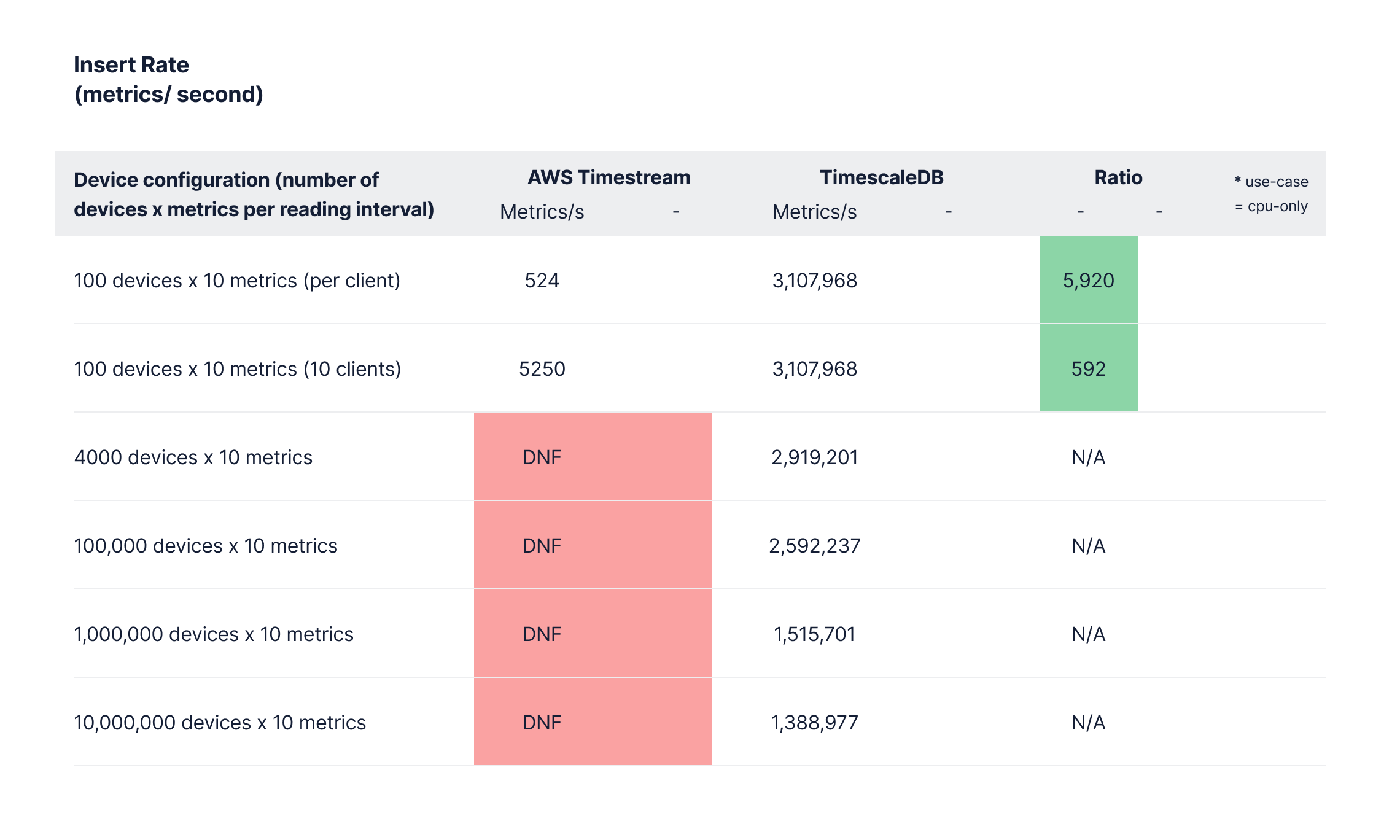Click red DNF cell for 10,000,000 devices
Screen dimensions: 1400x840
click(592, 722)
